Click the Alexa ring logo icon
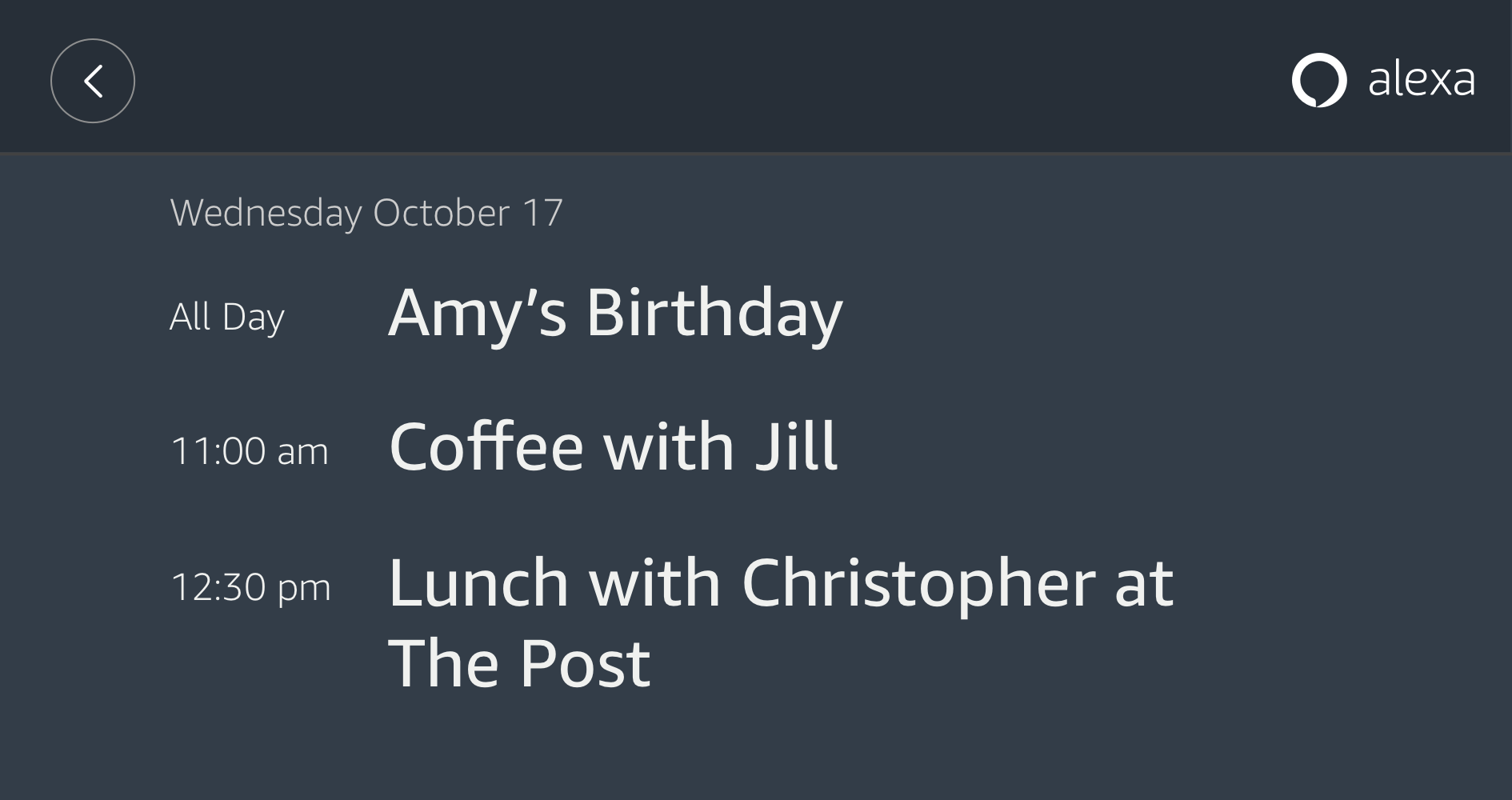 tap(1318, 80)
